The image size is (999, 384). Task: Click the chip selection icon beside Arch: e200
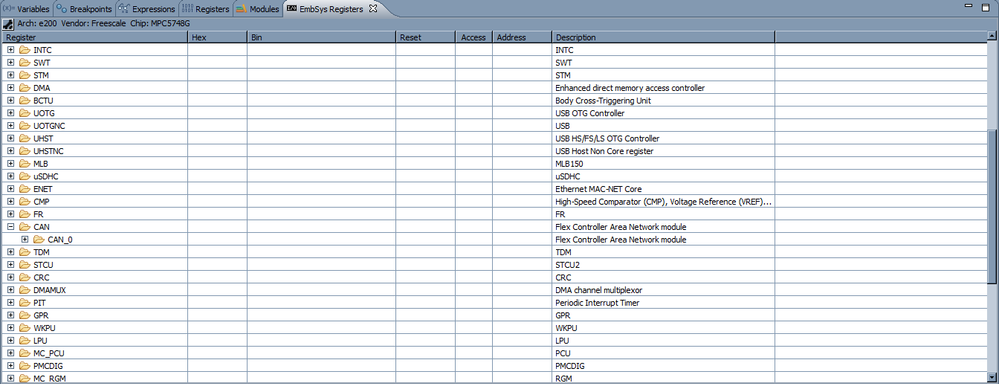(x=8, y=24)
